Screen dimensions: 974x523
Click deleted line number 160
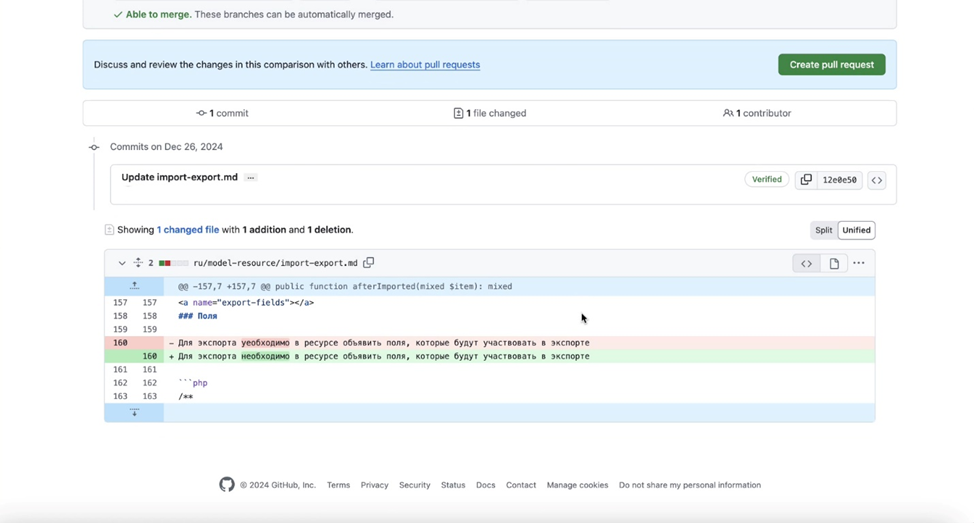click(x=120, y=343)
